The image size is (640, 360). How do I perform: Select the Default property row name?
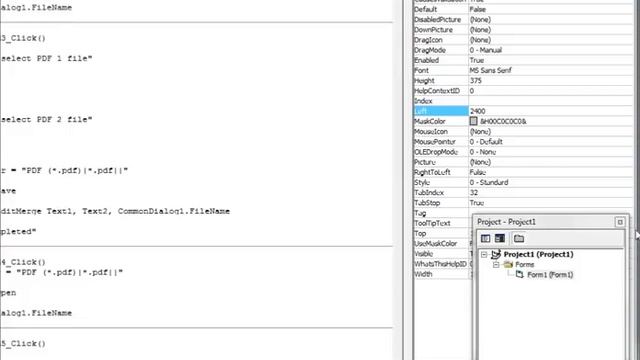tap(426, 9)
